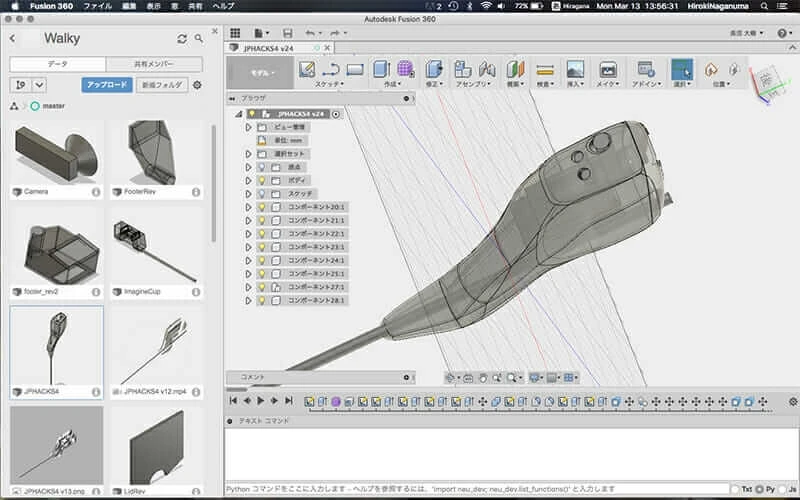Toggle visibility bulb for the ボディ folder
This screenshot has width=800, height=500.
pos(262,180)
